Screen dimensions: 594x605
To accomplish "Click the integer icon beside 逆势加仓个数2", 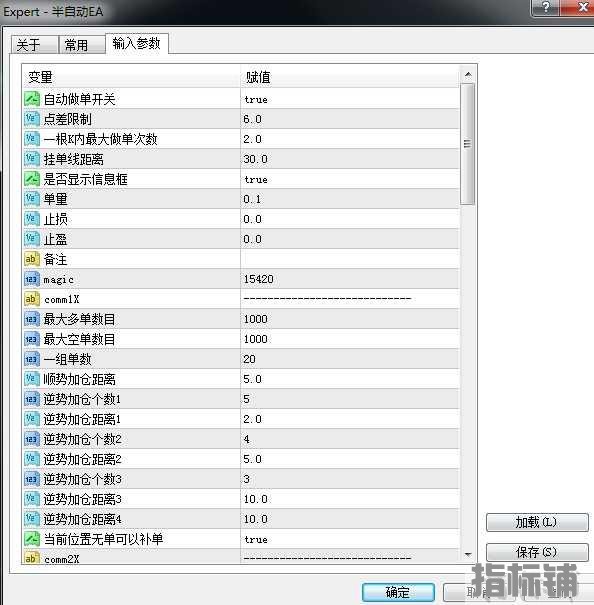I will 32,439.
